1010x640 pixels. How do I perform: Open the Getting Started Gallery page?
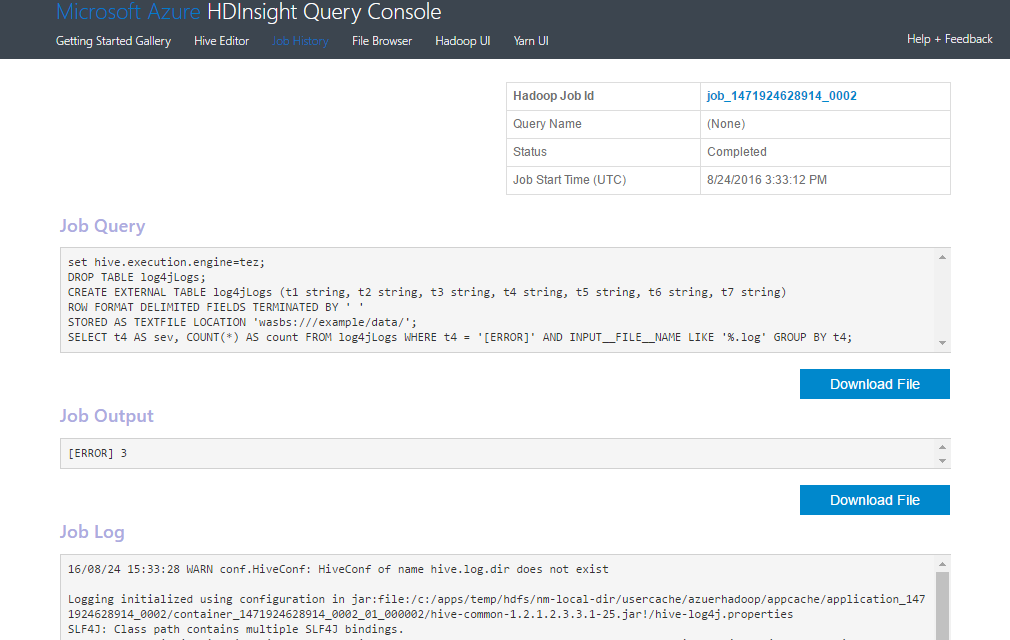tap(113, 41)
